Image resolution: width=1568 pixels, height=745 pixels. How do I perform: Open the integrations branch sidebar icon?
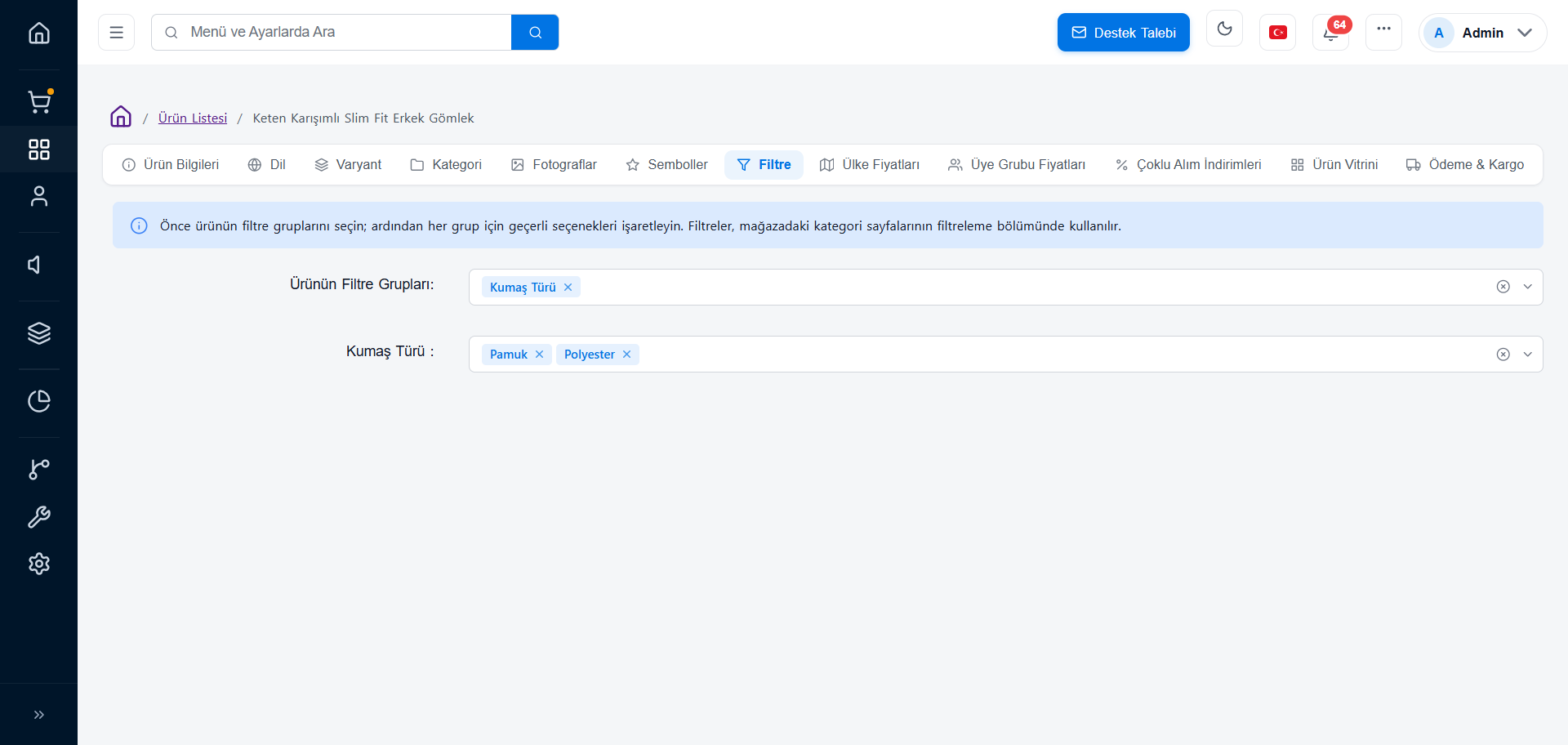tap(38, 469)
